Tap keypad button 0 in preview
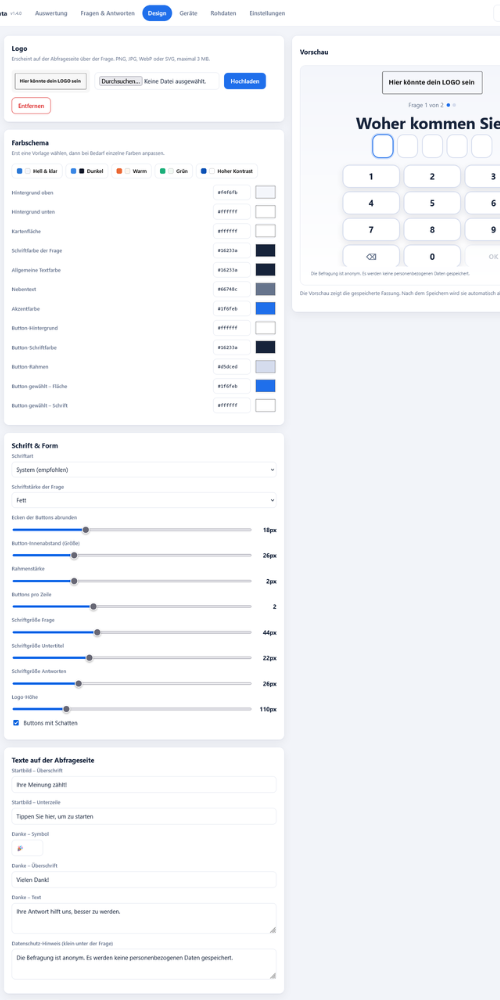Image resolution: width=500 pixels, height=1000 pixels. [x=432, y=256]
